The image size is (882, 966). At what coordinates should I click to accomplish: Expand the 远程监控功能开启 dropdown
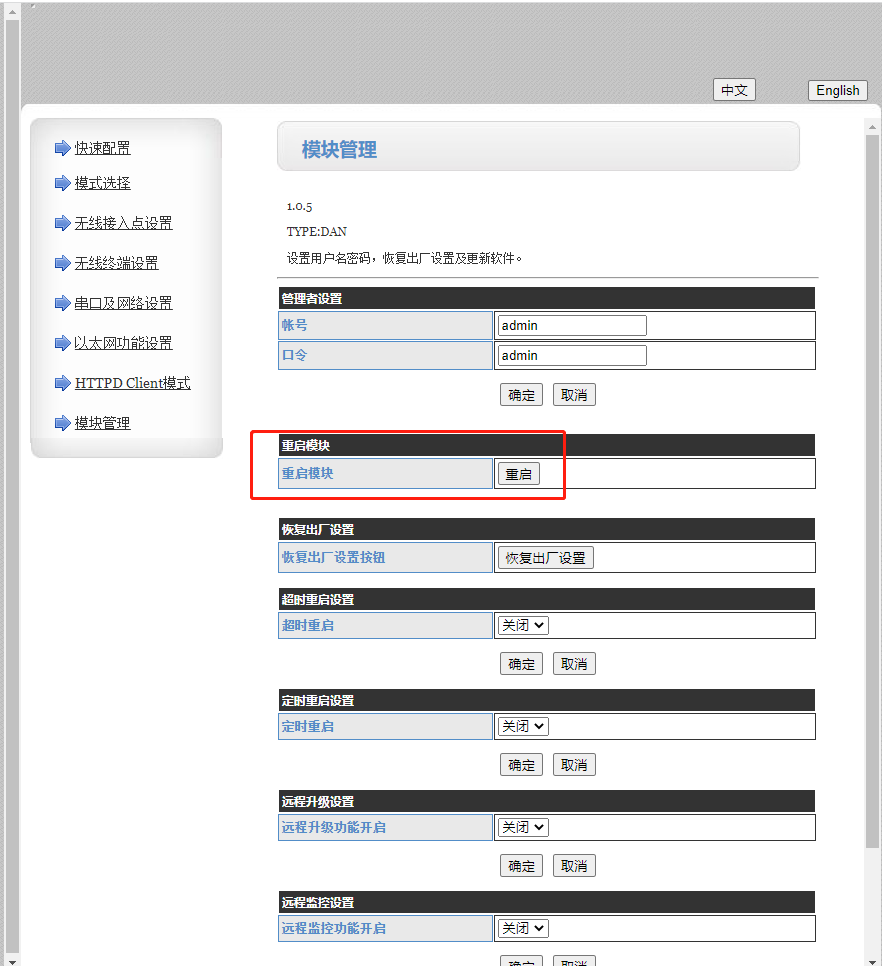523,928
